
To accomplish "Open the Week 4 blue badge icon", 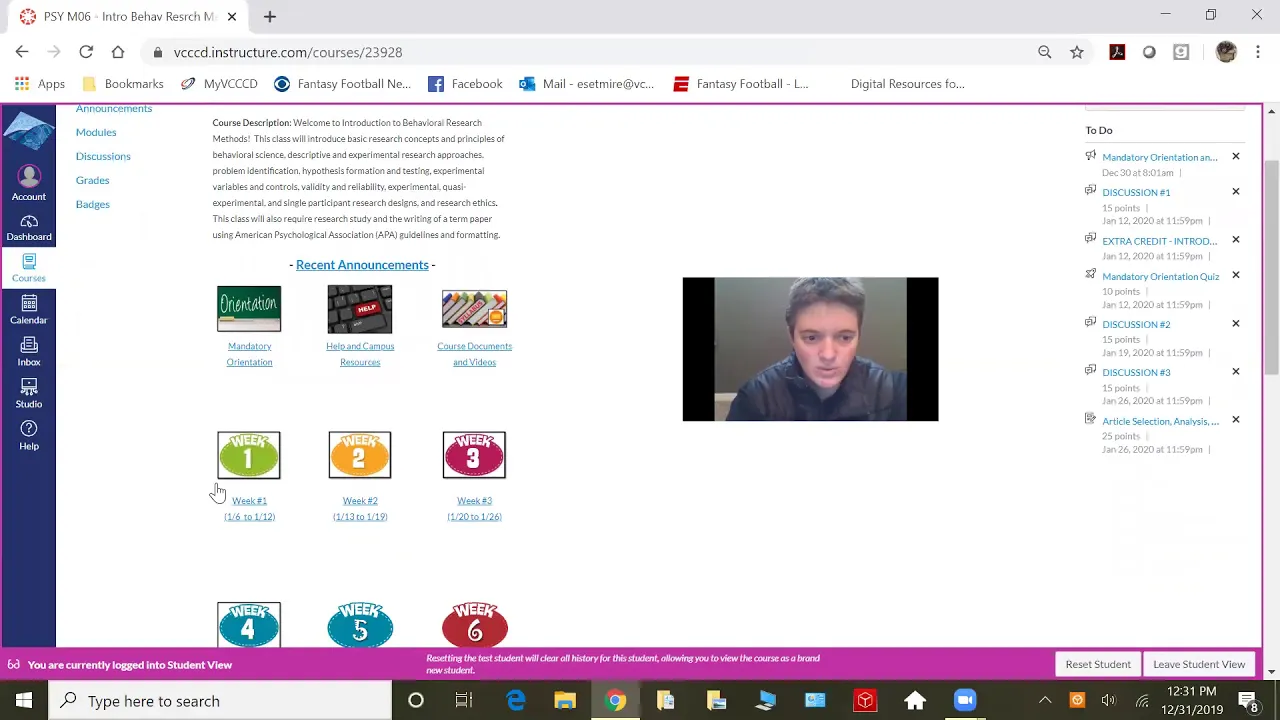I will pyautogui.click(x=249, y=625).
